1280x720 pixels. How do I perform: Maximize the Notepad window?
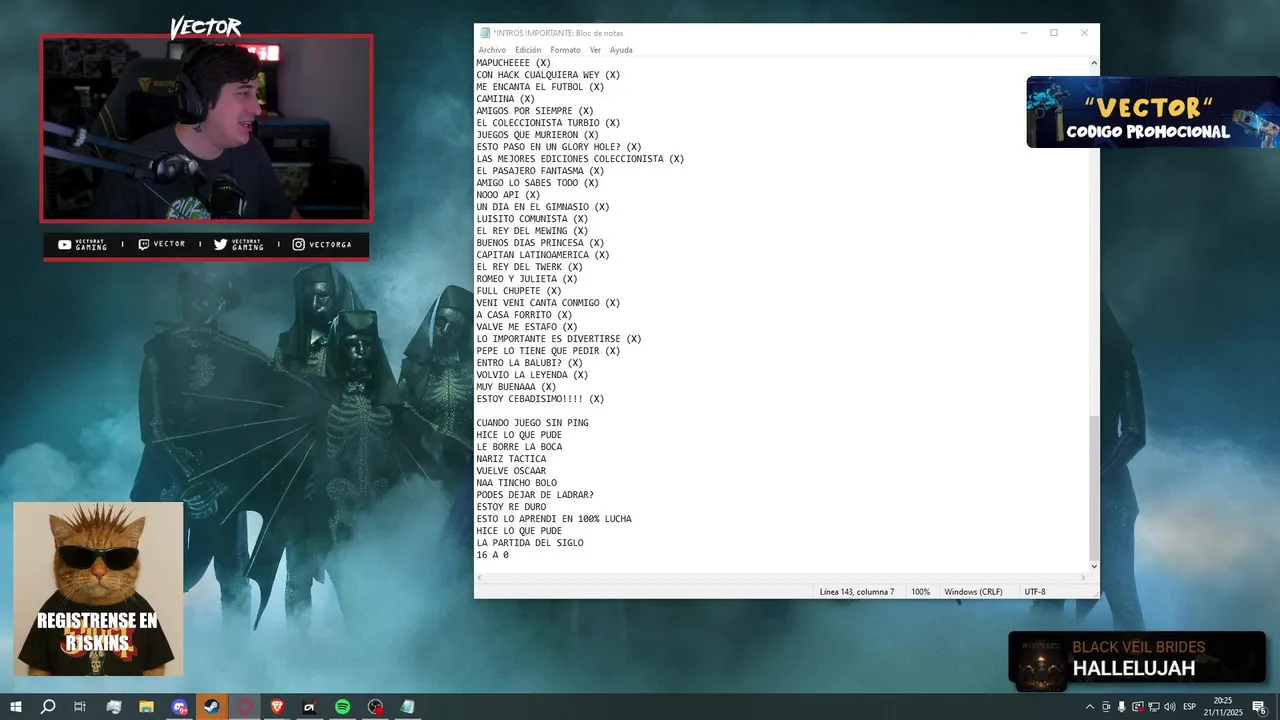1053,33
